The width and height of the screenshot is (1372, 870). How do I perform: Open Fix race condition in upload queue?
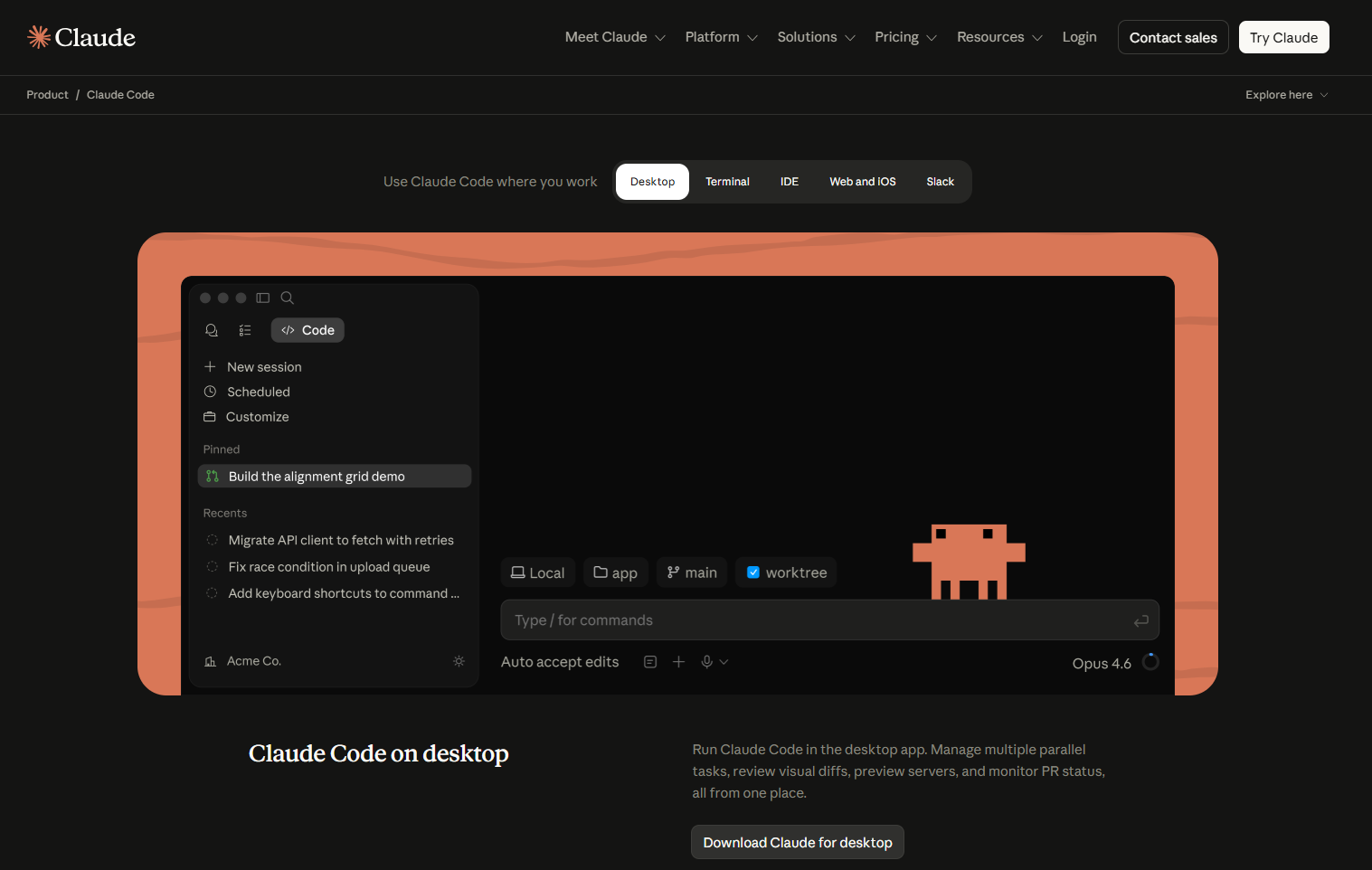click(x=329, y=567)
